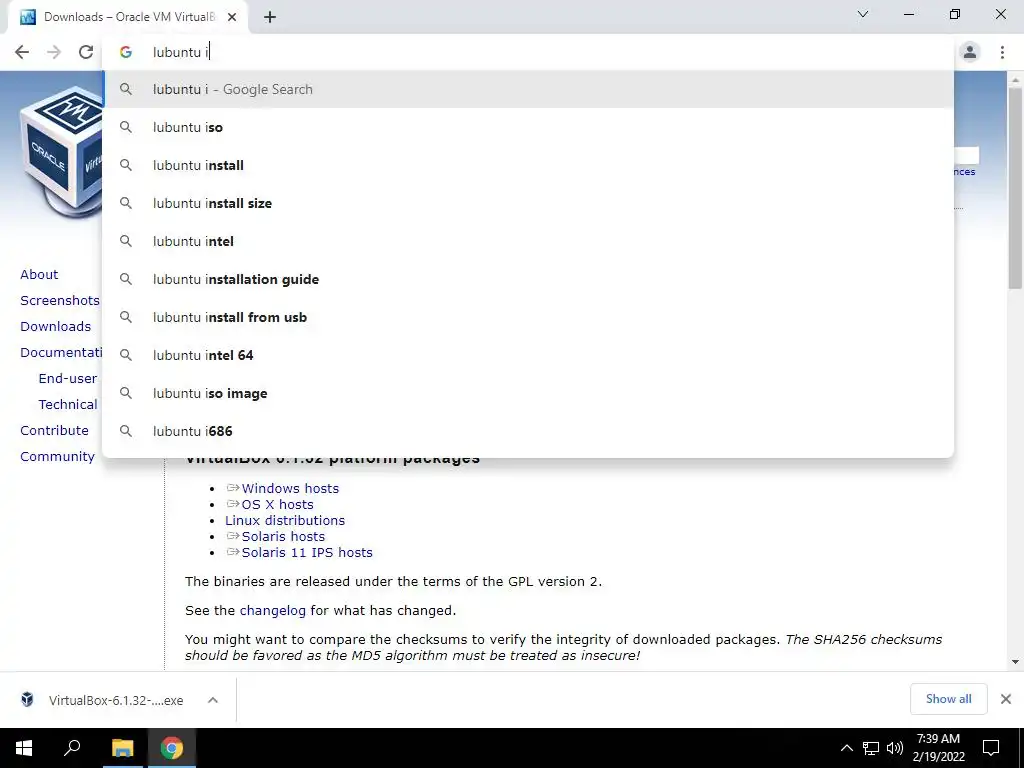Click the Google G icon in the omnibox
The image size is (1024, 768).
tap(126, 52)
